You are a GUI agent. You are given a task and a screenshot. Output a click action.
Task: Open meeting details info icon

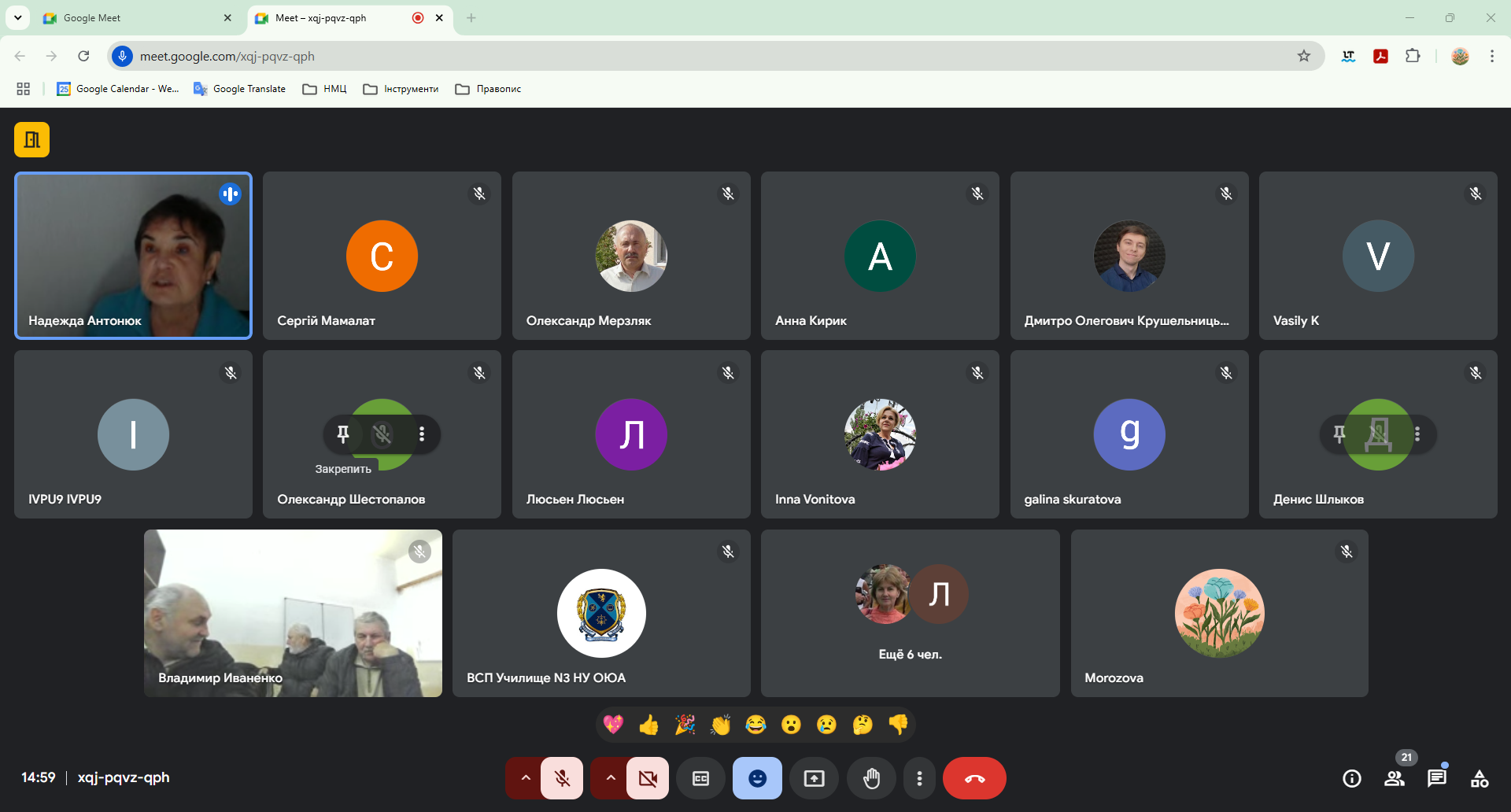point(1351,778)
